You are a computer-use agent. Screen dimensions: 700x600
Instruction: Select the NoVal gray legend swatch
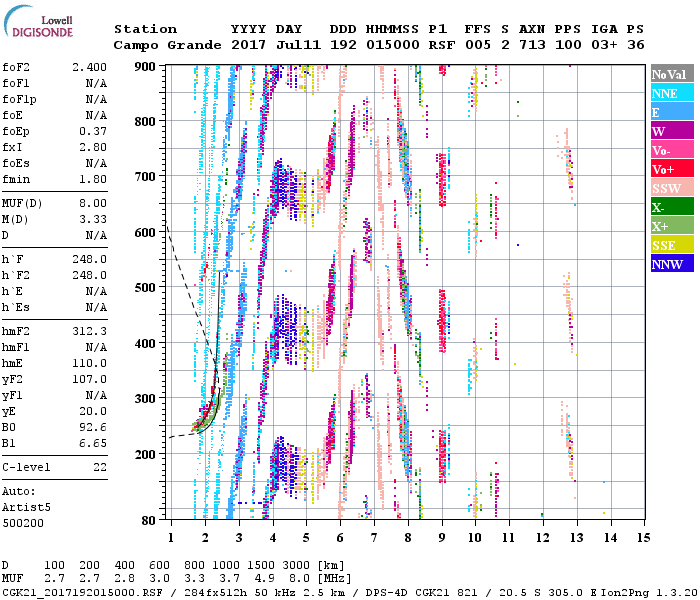[672, 74]
